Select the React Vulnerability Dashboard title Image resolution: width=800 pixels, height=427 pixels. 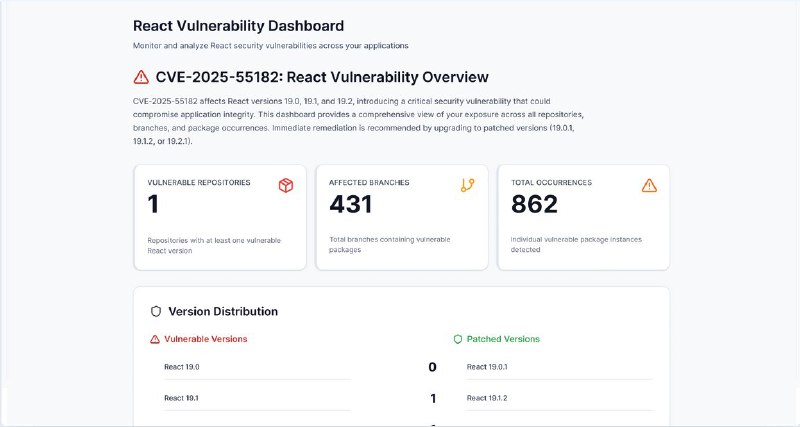[238, 26]
